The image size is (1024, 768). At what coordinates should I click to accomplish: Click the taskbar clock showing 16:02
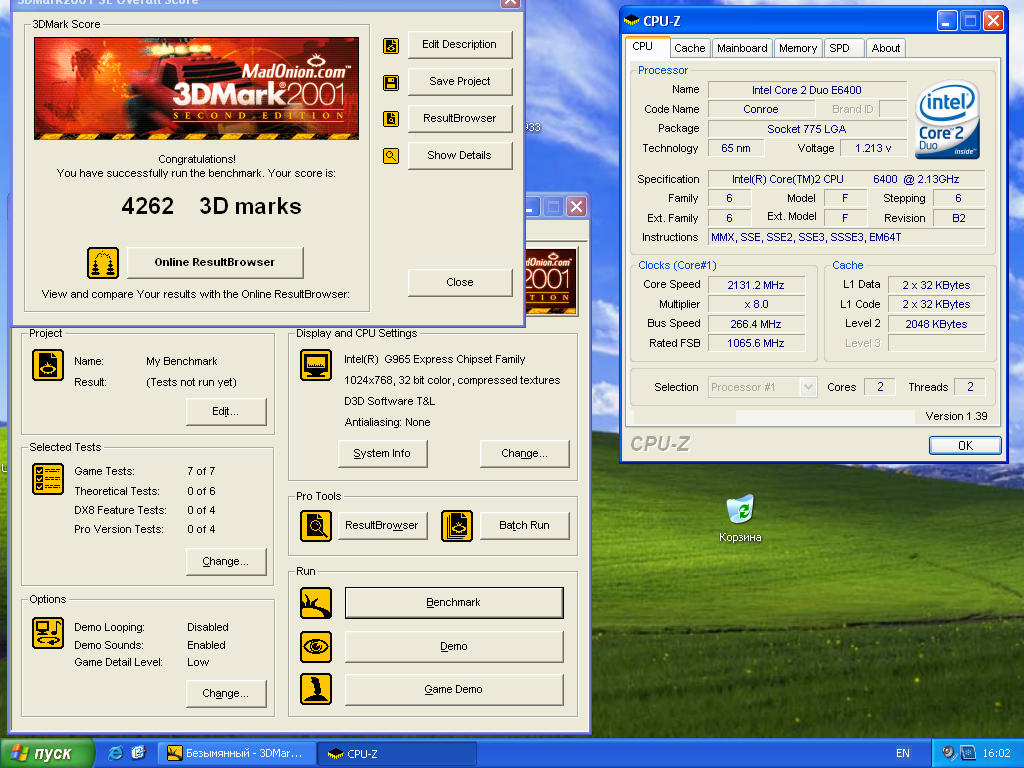click(996, 753)
